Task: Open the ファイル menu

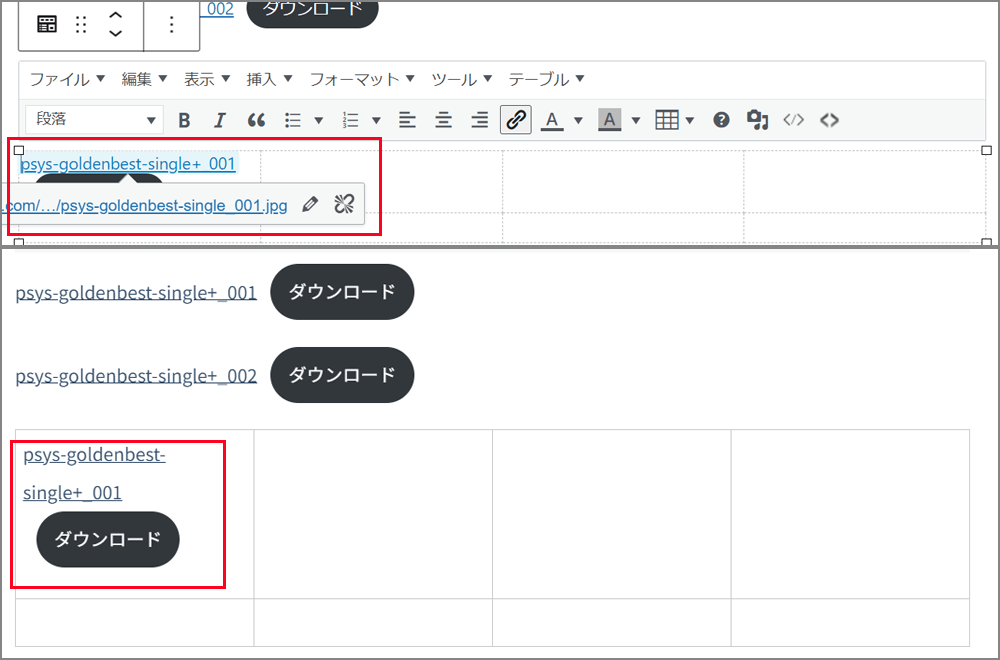Action: pos(67,79)
